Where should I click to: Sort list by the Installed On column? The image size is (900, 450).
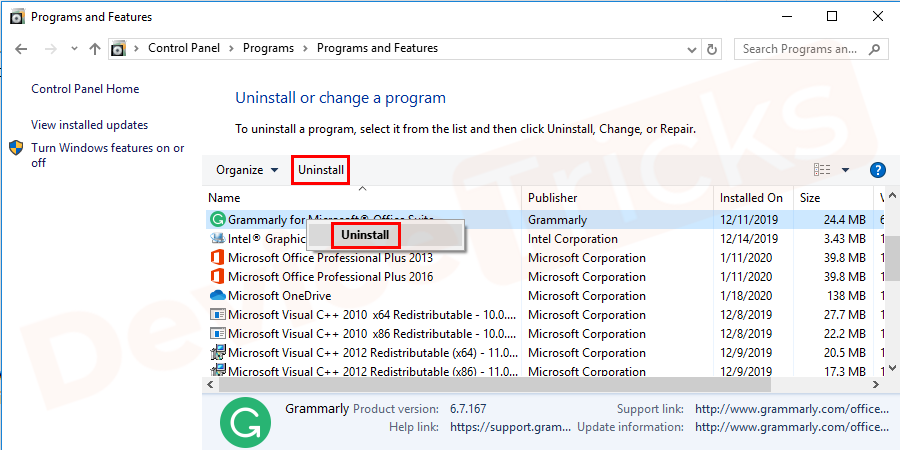point(750,198)
